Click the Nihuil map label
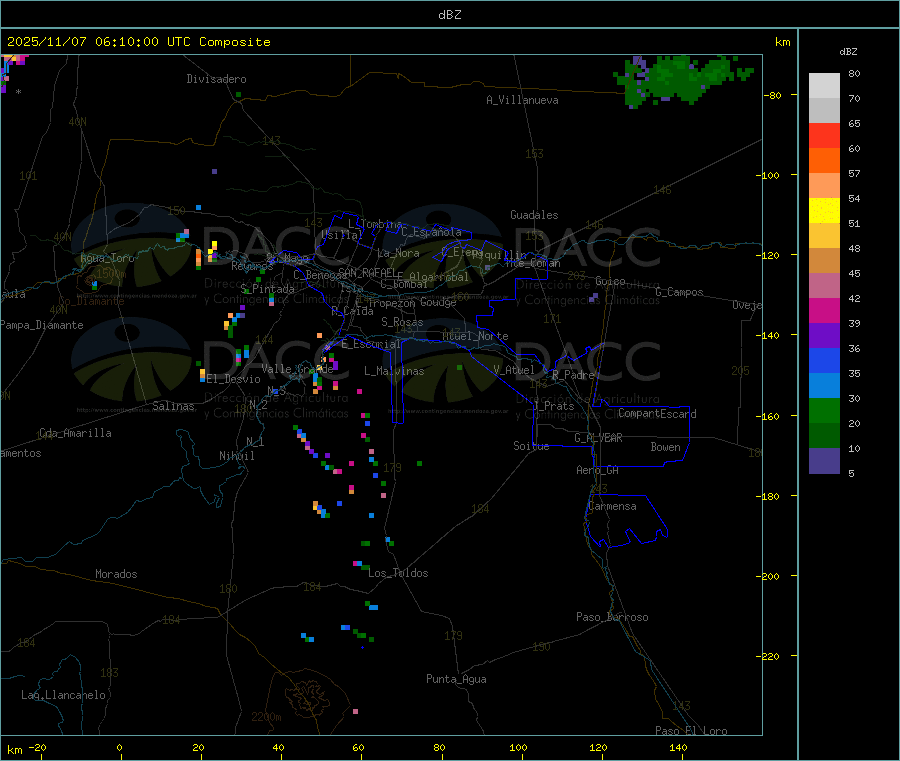The width and height of the screenshot is (900, 761). pos(236,456)
